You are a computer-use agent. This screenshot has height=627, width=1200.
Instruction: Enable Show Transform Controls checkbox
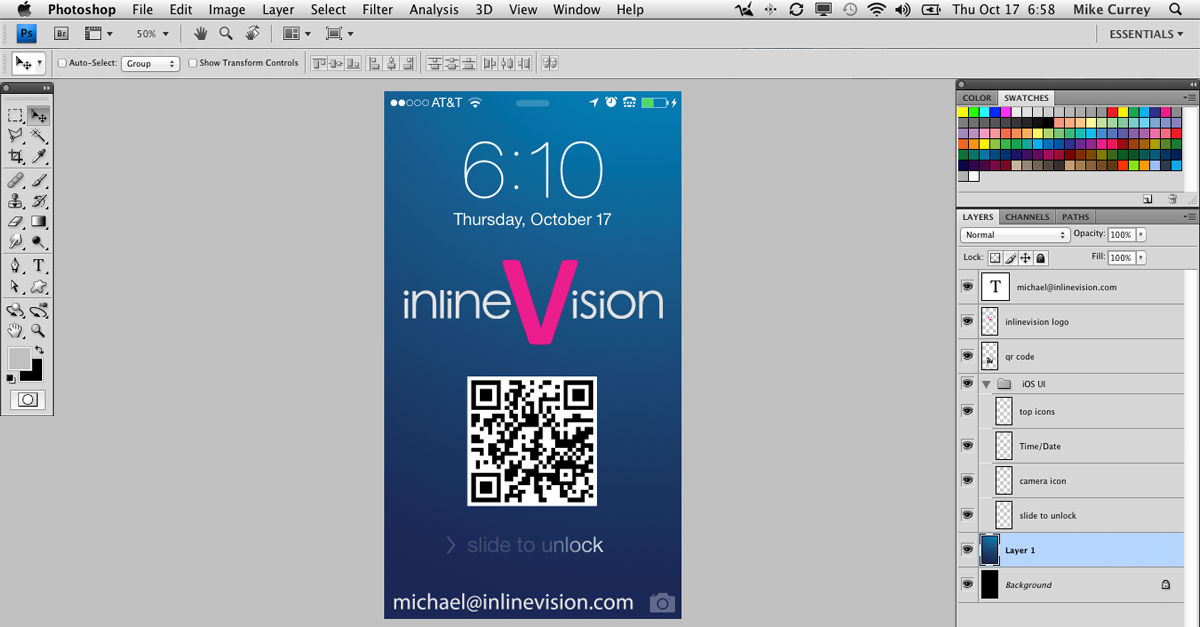193,63
